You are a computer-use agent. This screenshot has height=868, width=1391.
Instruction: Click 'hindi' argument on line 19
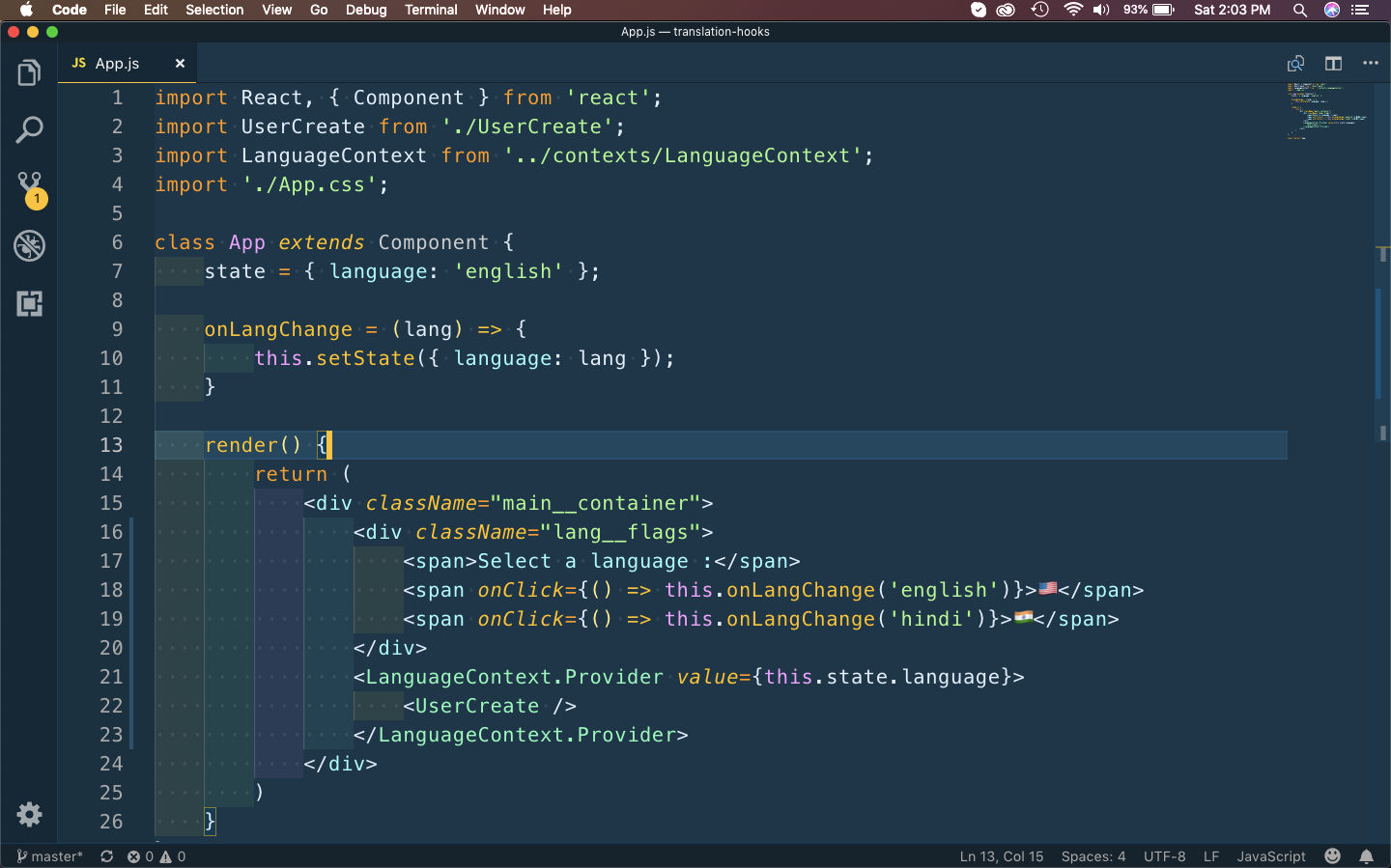coord(931,619)
